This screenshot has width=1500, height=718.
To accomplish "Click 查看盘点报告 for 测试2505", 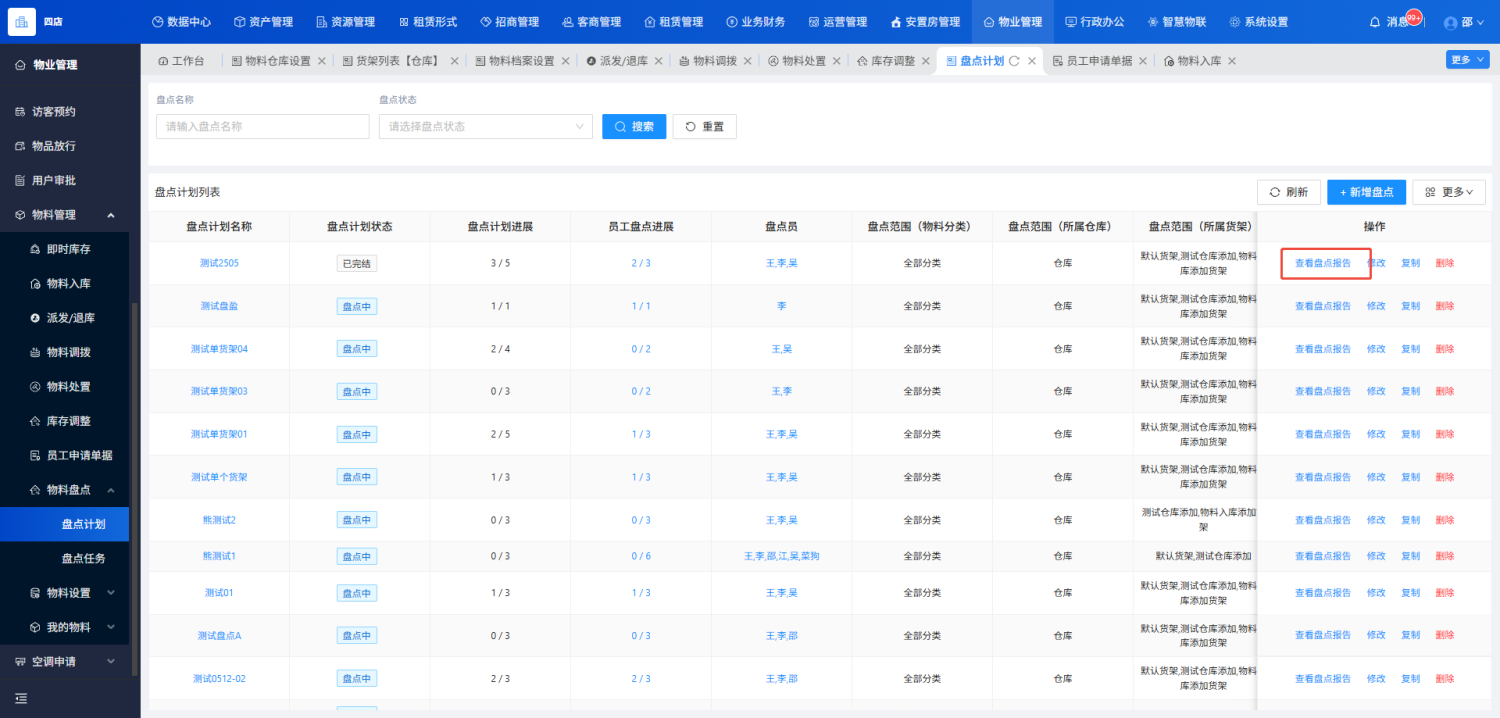I will point(1323,264).
